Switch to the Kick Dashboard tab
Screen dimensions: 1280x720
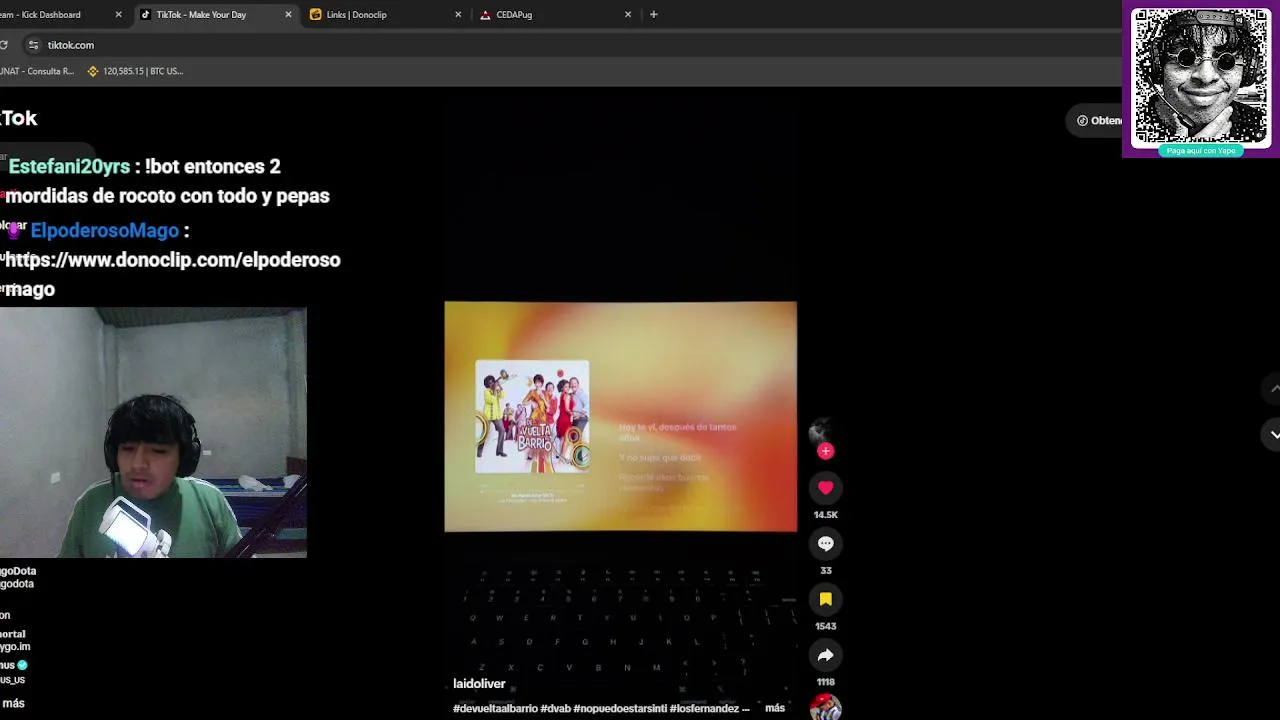click(55, 14)
